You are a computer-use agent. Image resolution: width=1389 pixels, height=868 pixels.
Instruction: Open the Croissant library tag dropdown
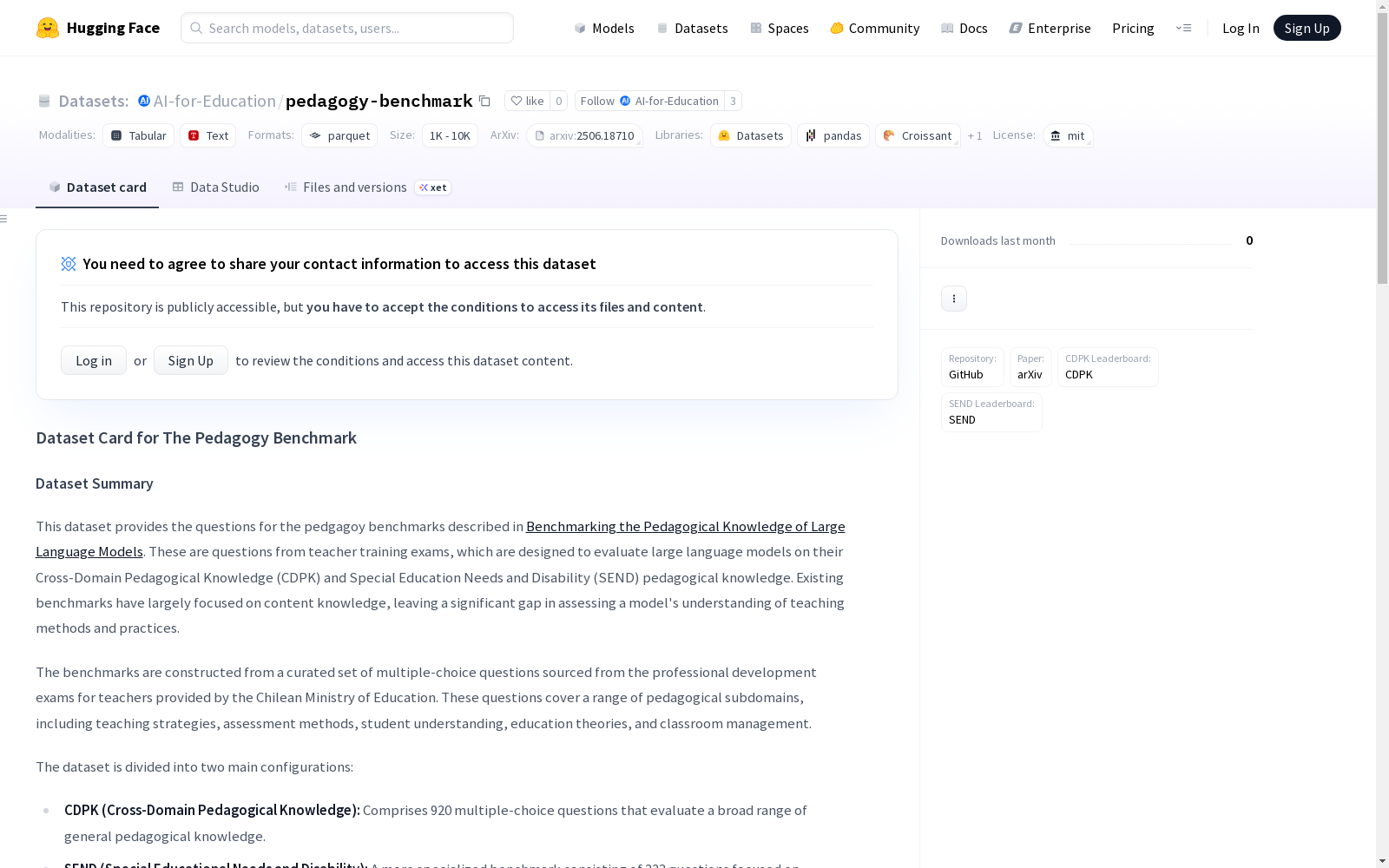coord(918,135)
